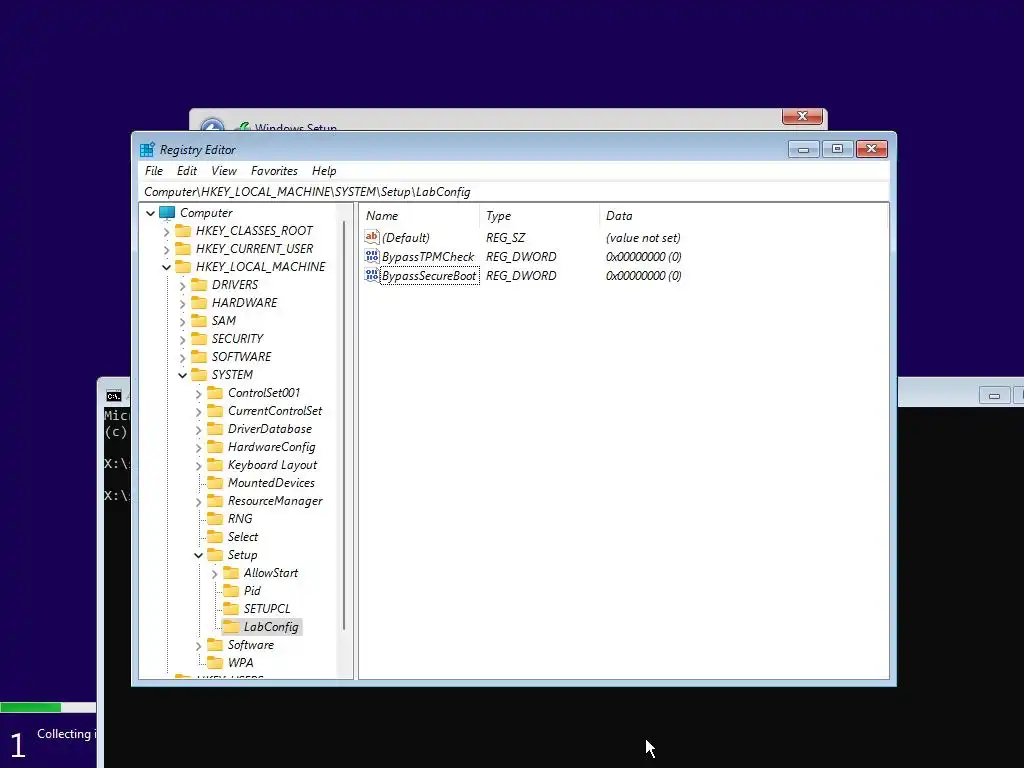Expand the HKEY_CURRENT_USER node

(x=167, y=249)
